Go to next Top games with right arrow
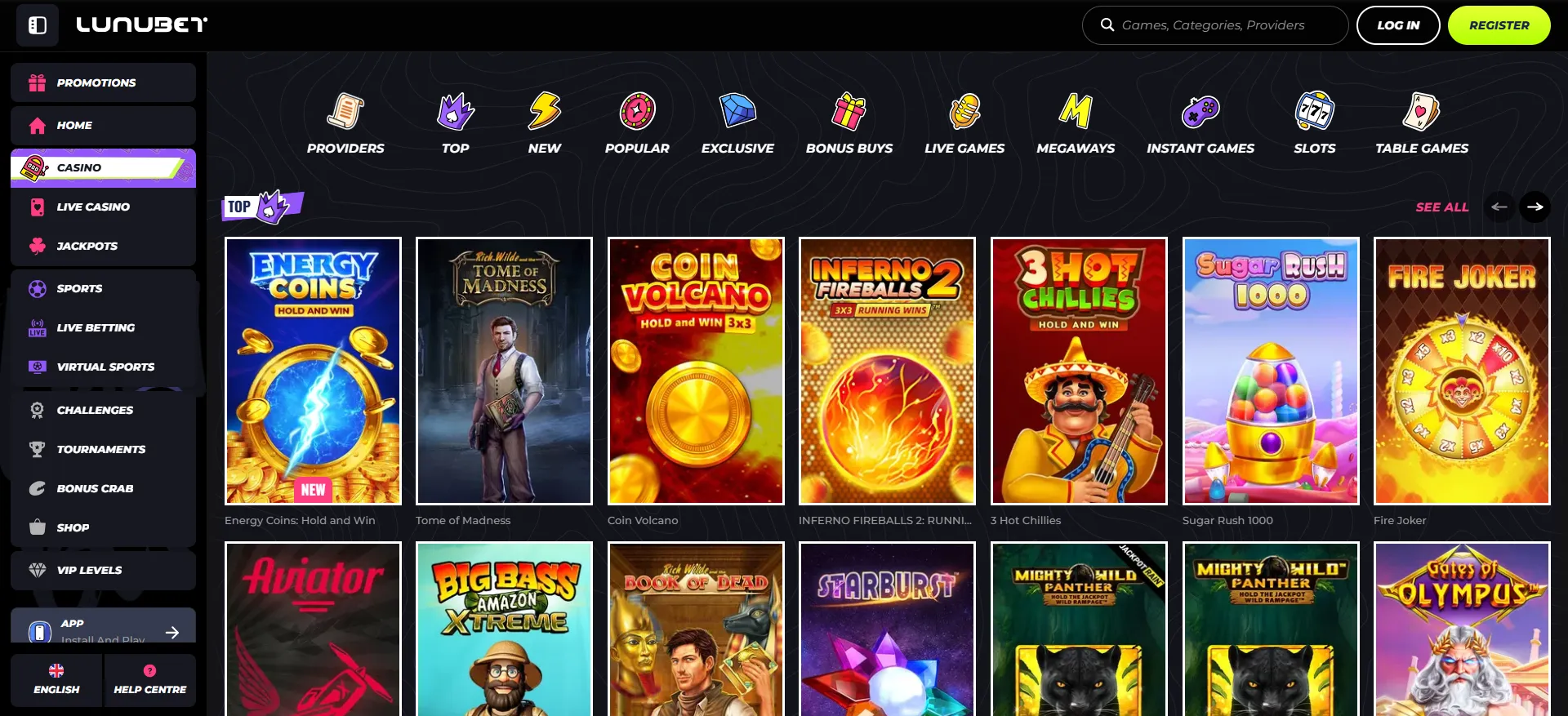The height and width of the screenshot is (716, 1568). (1535, 207)
